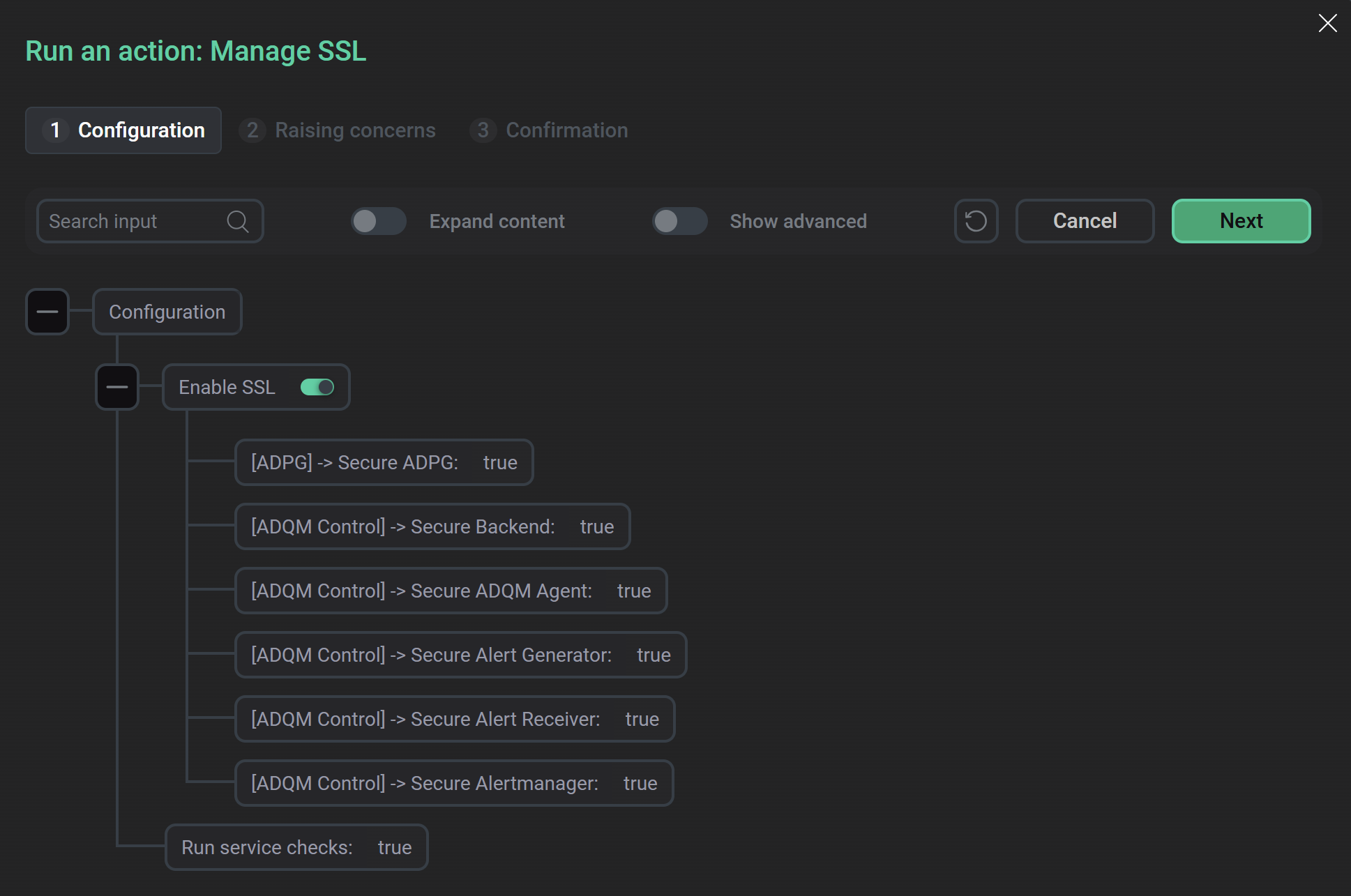
Task: Toggle the Expand content switch
Action: tap(378, 221)
